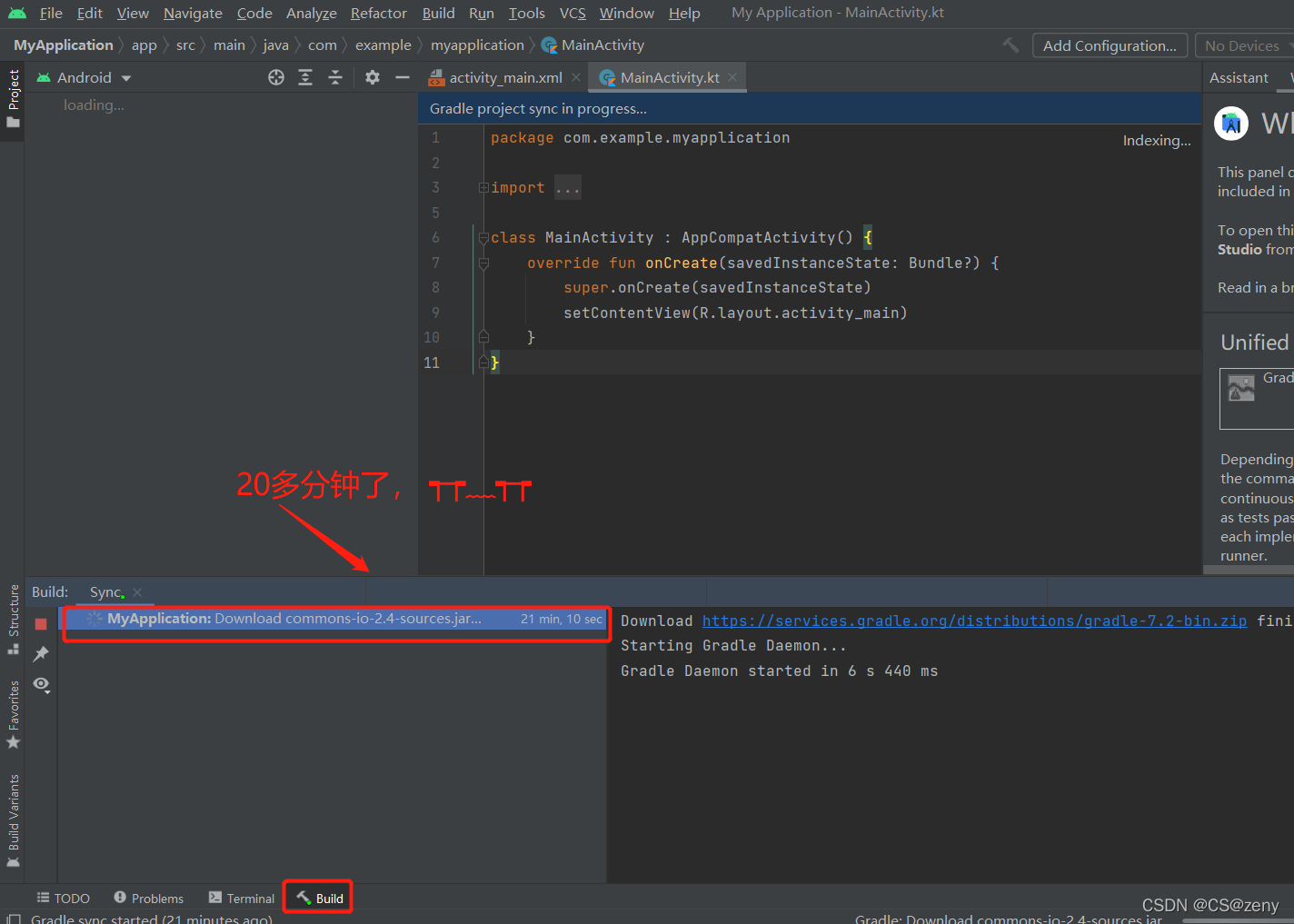Open the File menu
This screenshot has height=924, width=1294.
tap(51, 13)
